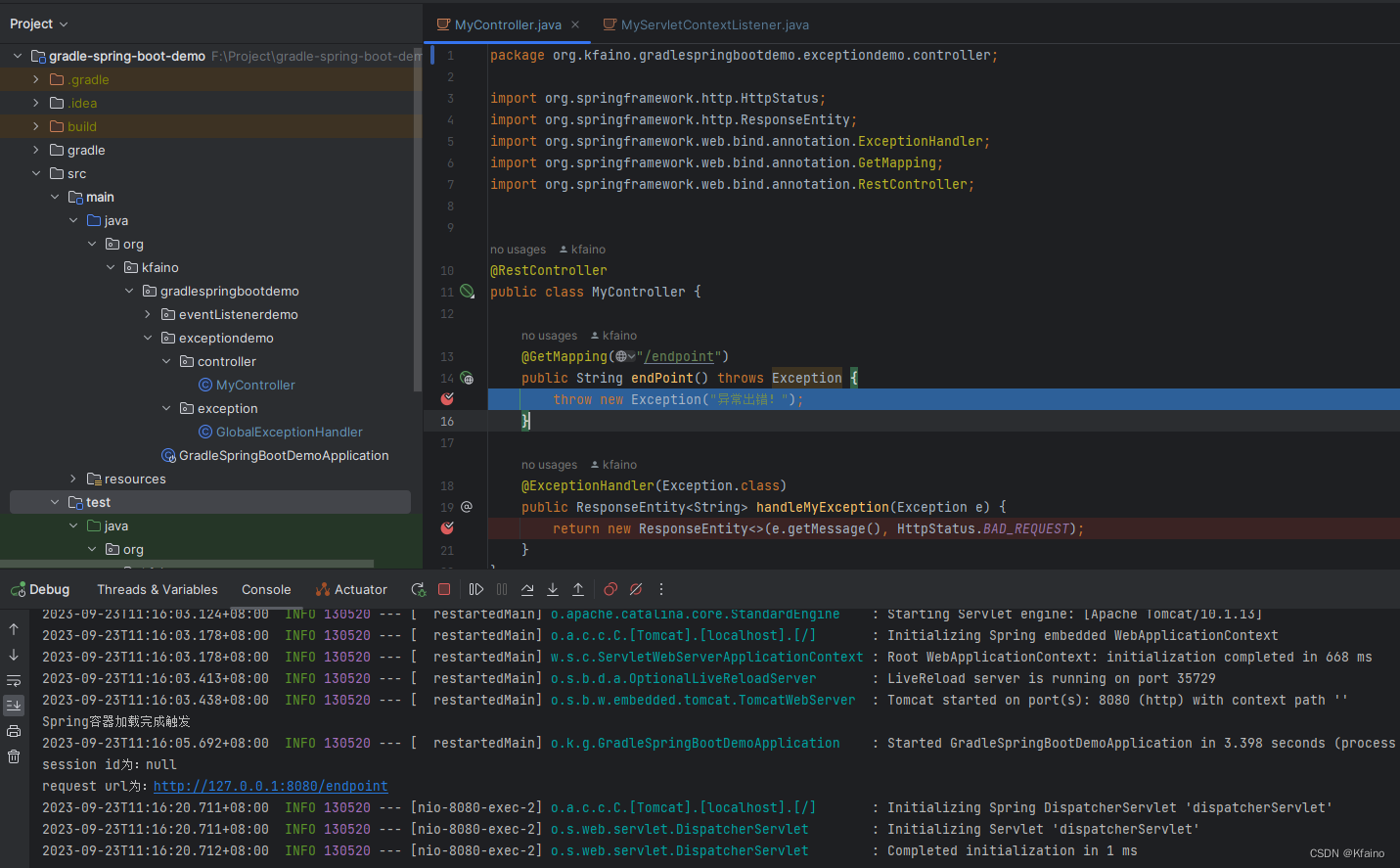The height and width of the screenshot is (868, 1400).
Task: Click the endpoint web gutter icon at line 14
Action: click(467, 378)
